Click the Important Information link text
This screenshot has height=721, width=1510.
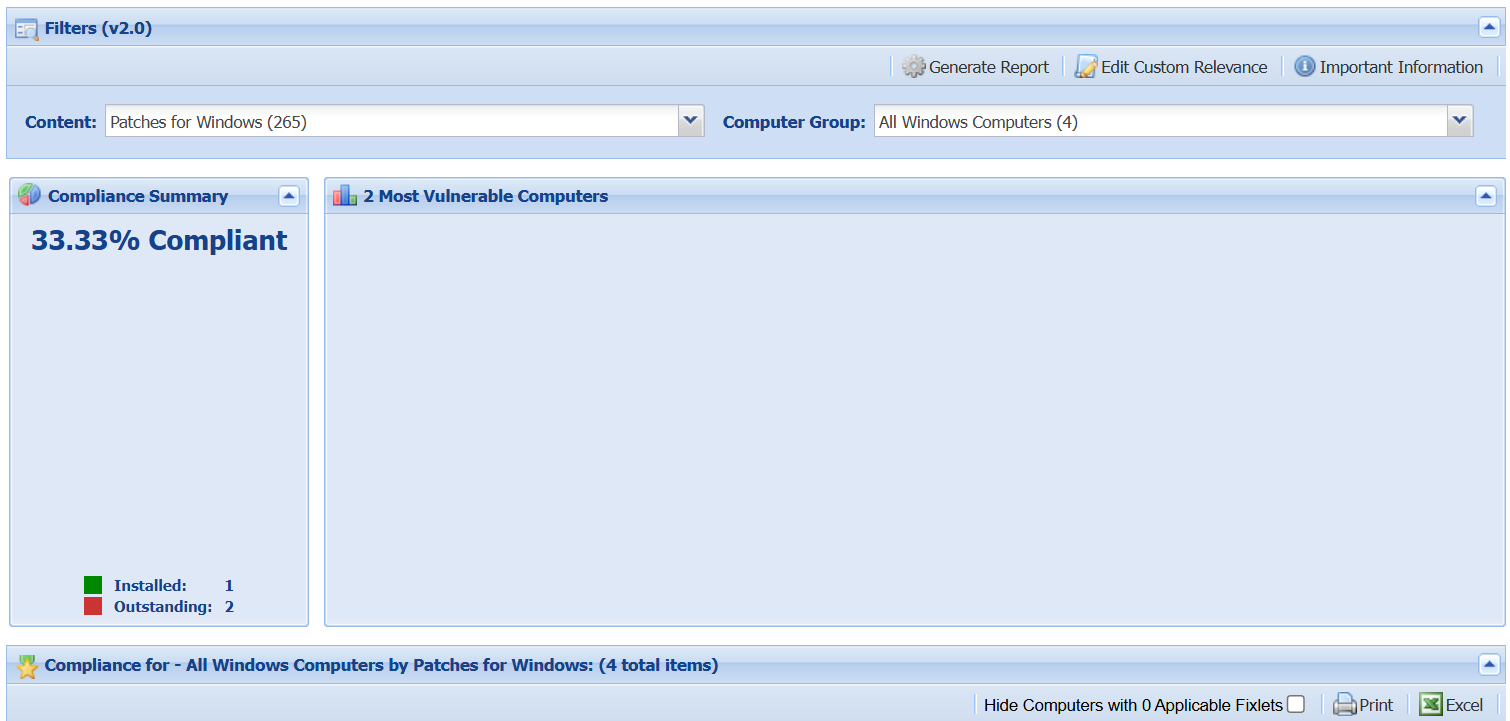pos(1400,67)
